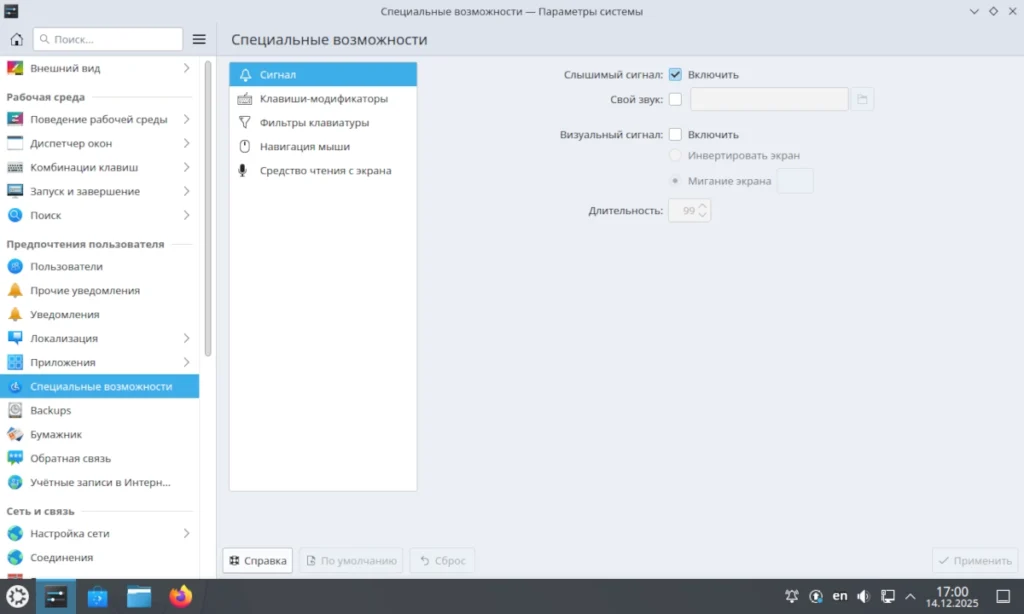The height and width of the screenshot is (614, 1024).
Task: Open the Discover store taskbar icon
Action: pyautogui.click(x=97, y=596)
